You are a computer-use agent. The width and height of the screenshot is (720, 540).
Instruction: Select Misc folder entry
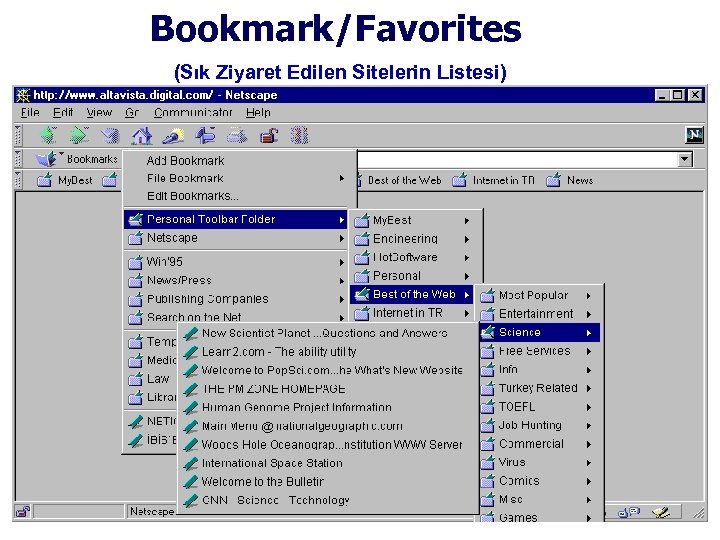click(x=540, y=500)
